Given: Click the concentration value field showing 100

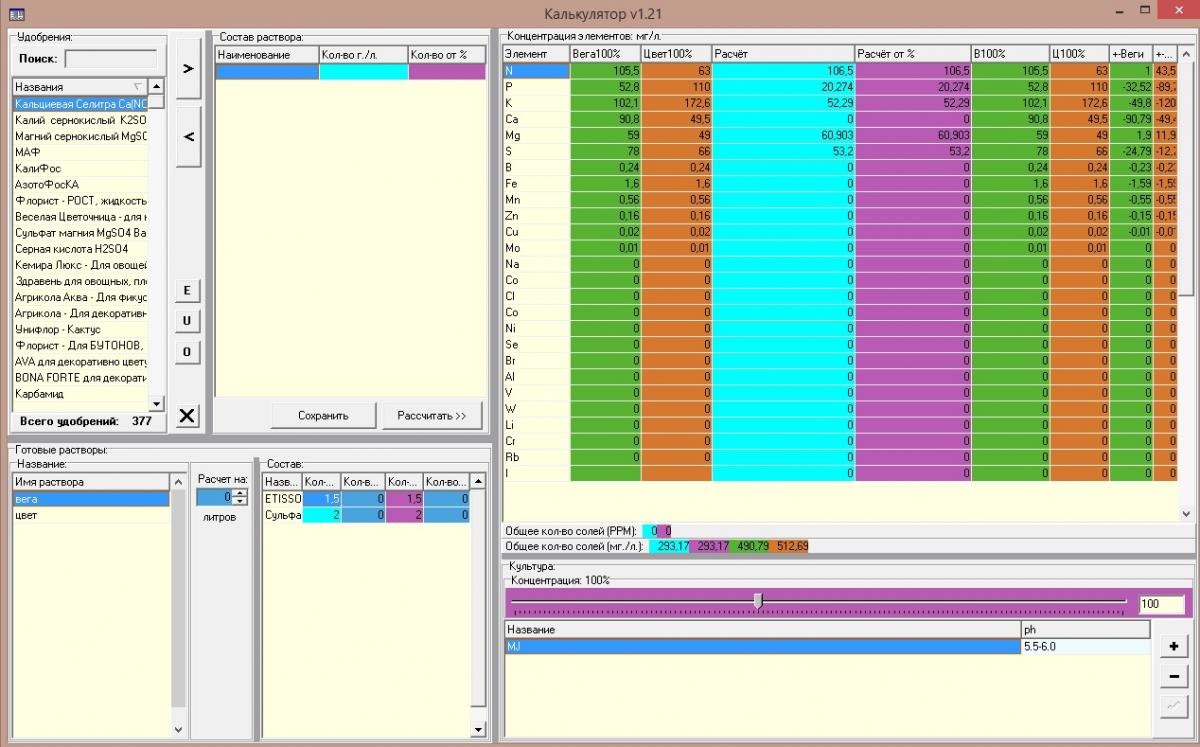Looking at the screenshot, I should (x=1162, y=605).
